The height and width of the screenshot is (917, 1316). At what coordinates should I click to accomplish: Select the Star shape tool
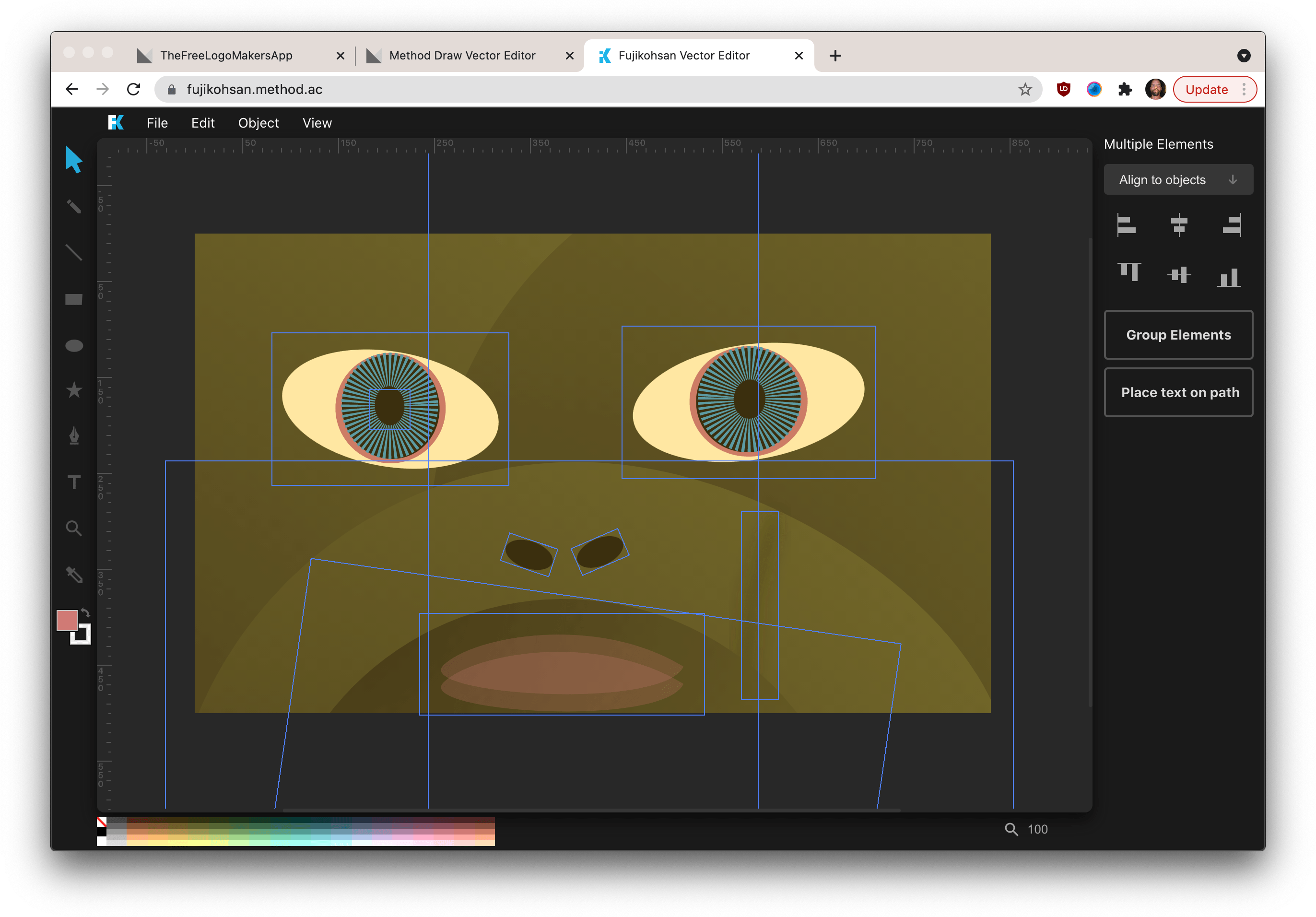point(73,390)
